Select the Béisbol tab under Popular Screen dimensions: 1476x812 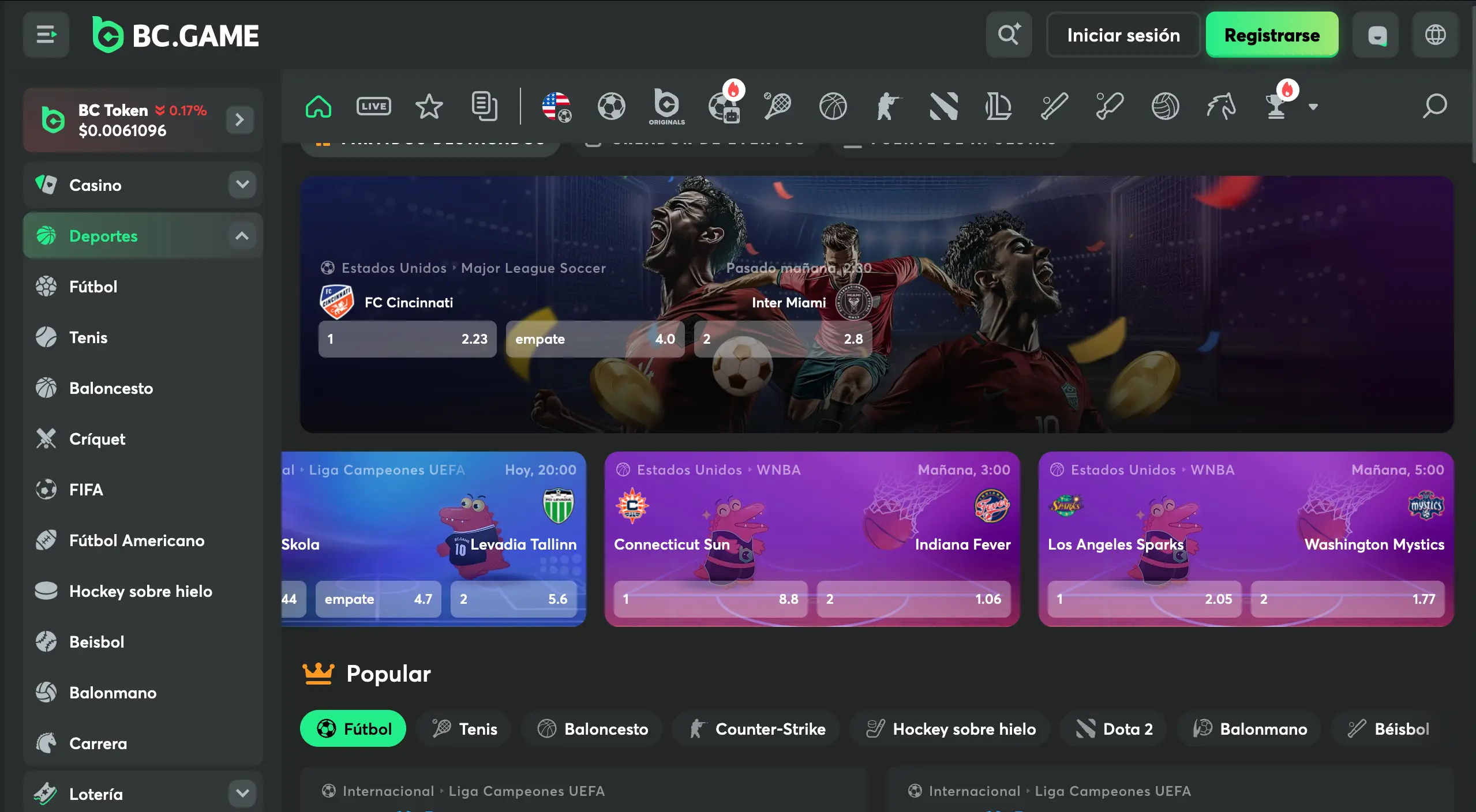[1388, 729]
